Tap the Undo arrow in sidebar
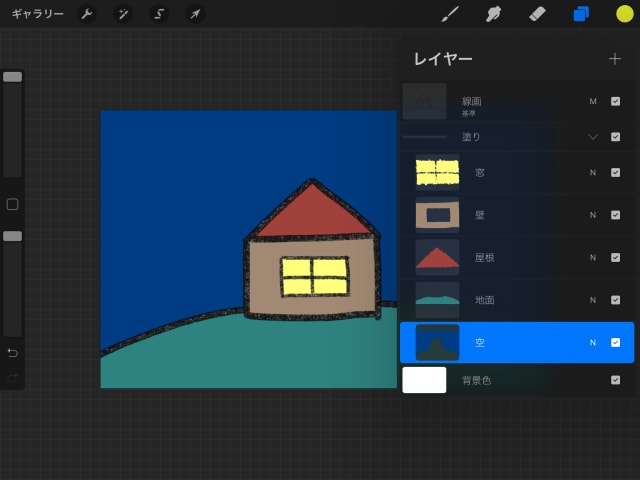 tap(13, 353)
